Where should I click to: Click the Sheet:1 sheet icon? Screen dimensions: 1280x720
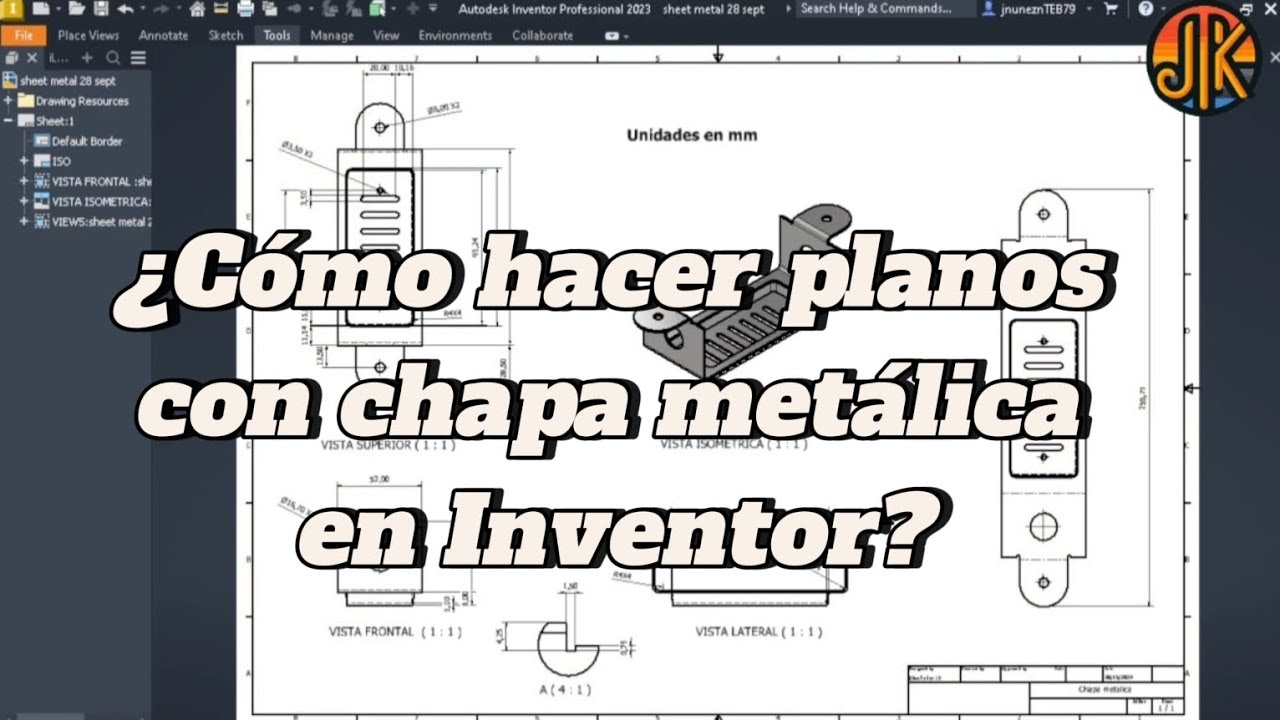(25, 121)
